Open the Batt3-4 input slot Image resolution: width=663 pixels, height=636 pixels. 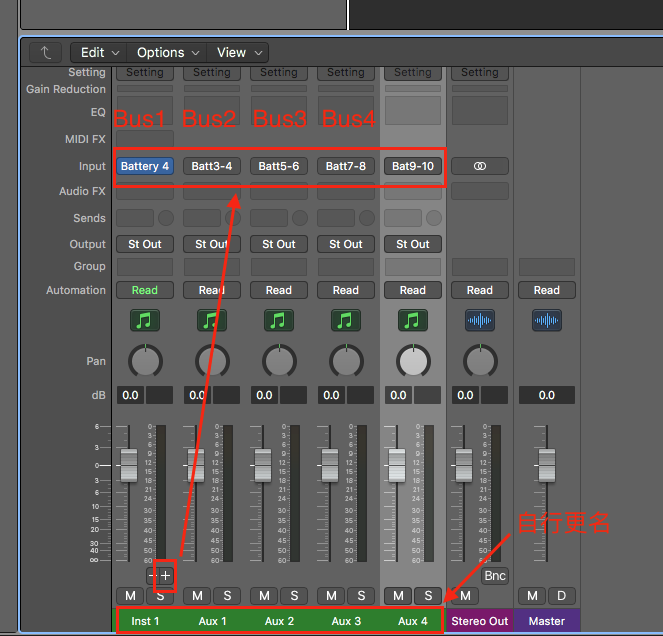(x=212, y=166)
